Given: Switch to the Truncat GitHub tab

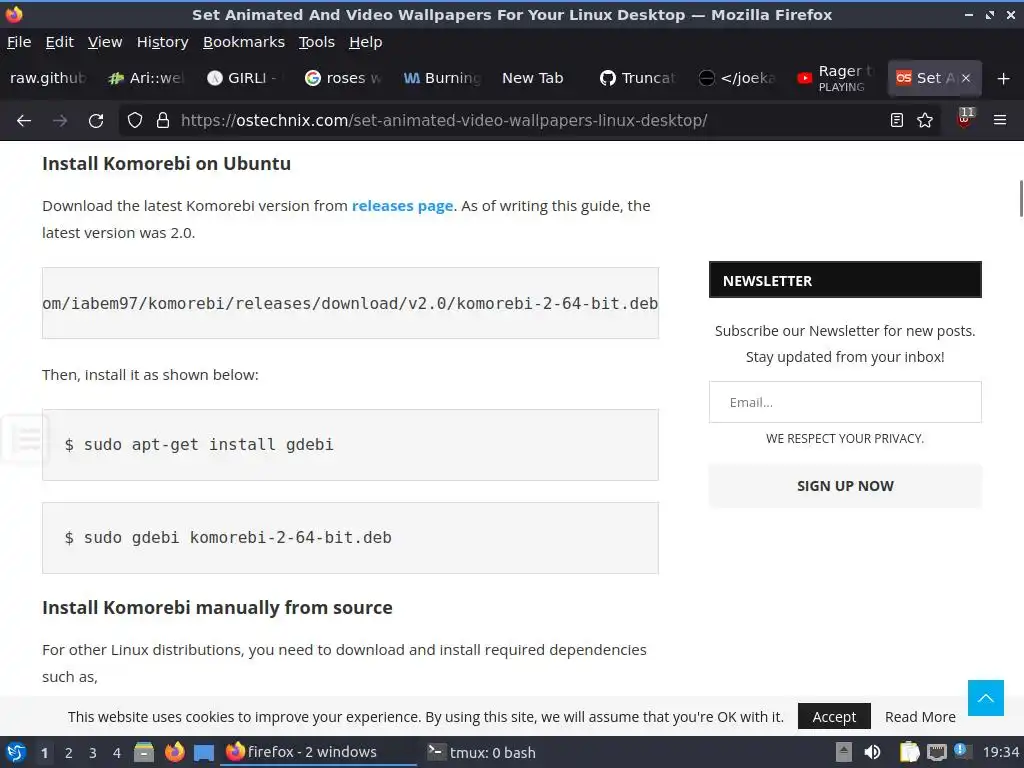Looking at the screenshot, I should [639, 78].
